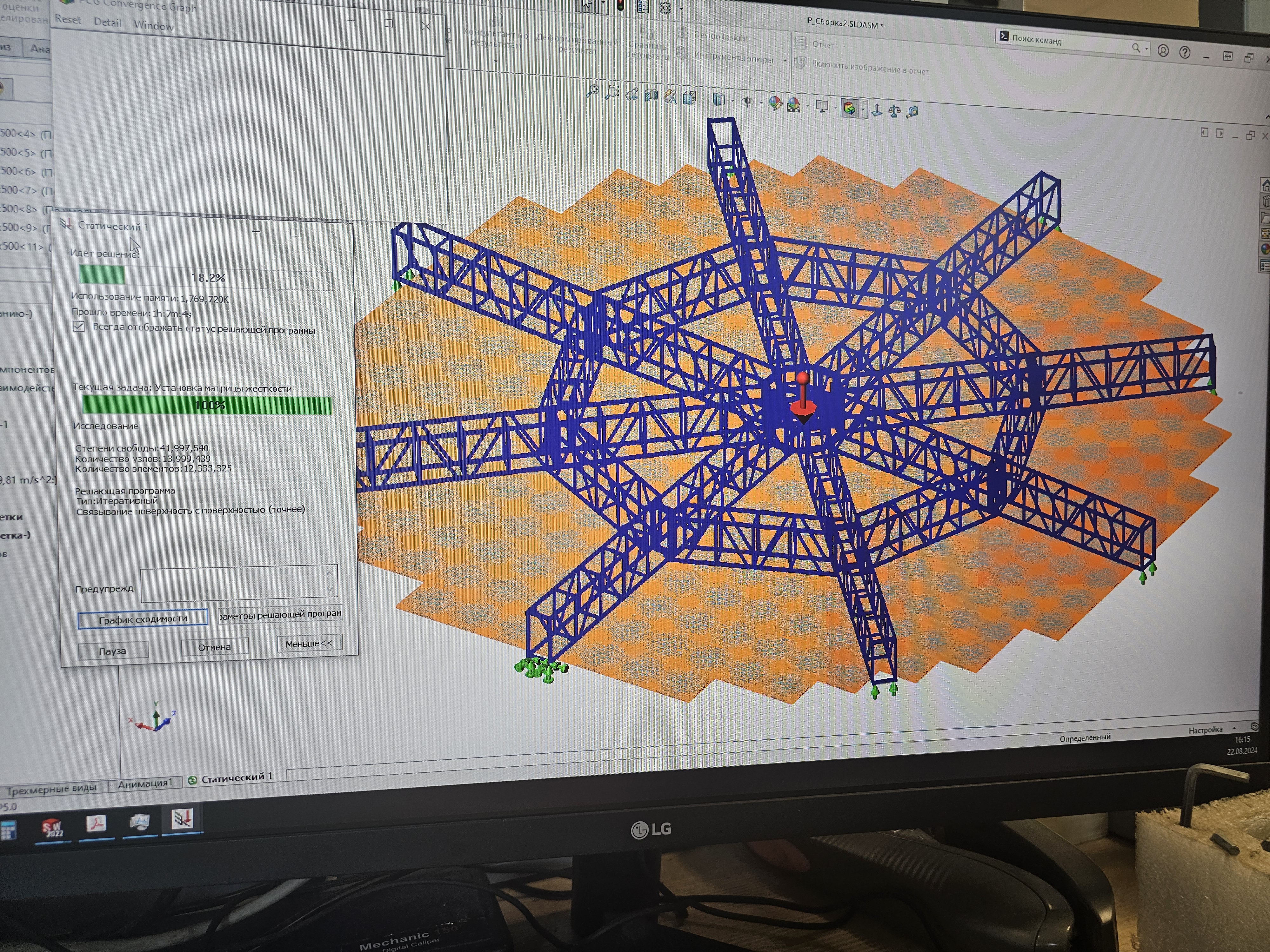Toggle Всегда отображать статус решающей программы checkbox
The image size is (1270, 952).
(79, 327)
